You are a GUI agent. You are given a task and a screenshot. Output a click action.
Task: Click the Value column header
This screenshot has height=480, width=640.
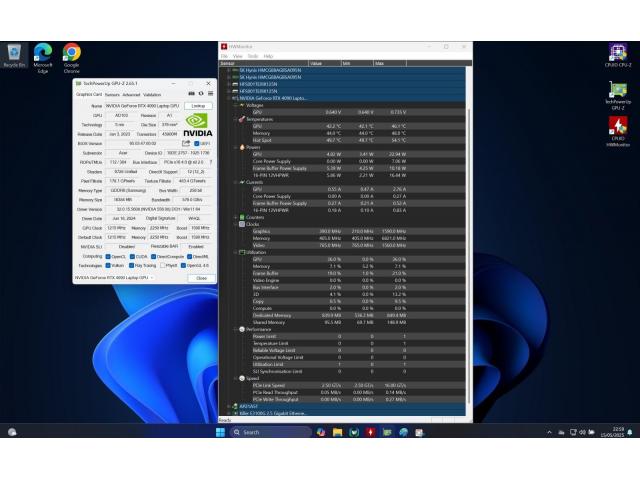point(325,63)
